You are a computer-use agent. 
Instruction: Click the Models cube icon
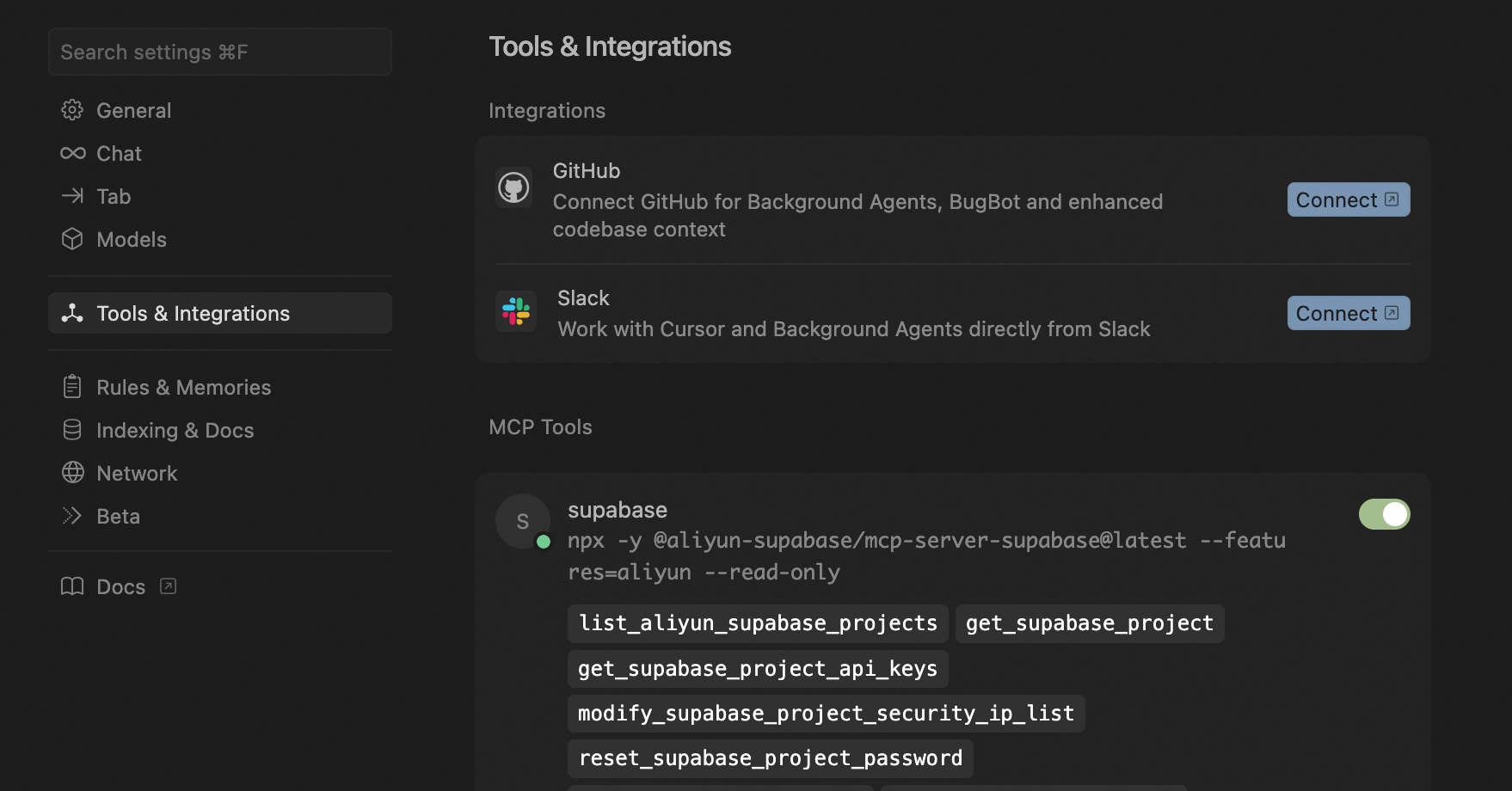(72, 239)
